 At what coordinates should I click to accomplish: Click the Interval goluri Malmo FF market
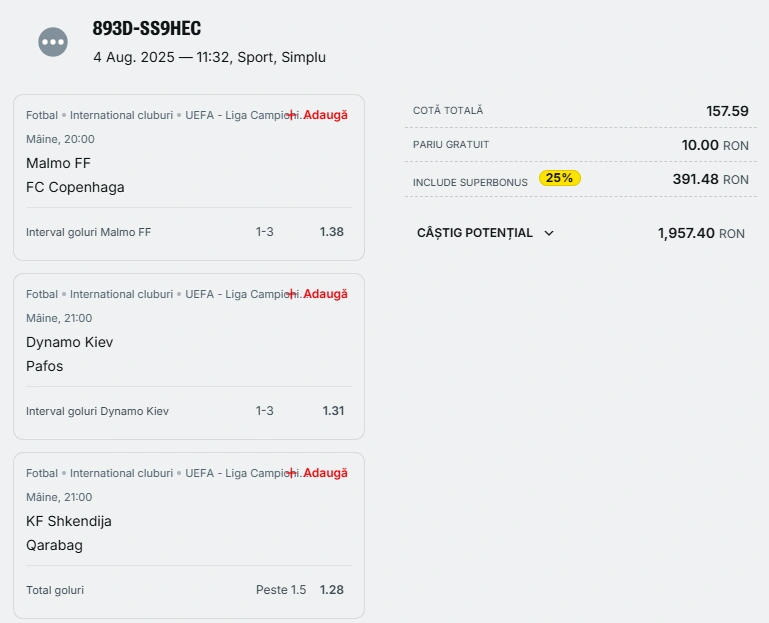pos(88,232)
